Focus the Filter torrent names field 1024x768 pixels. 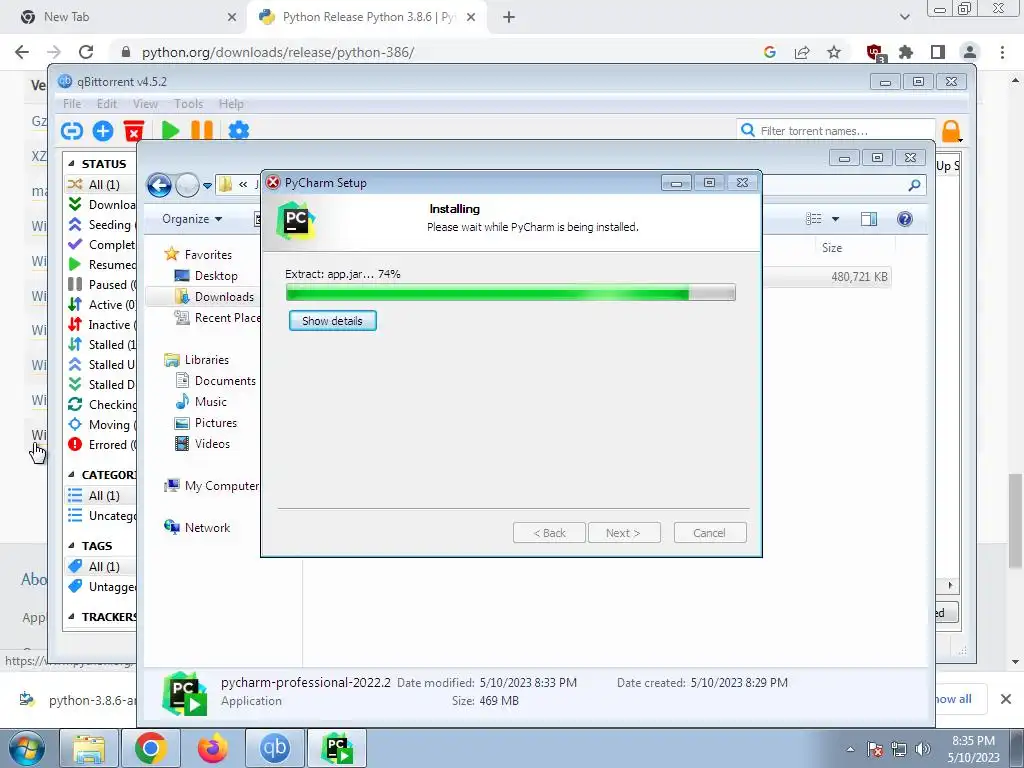(x=836, y=131)
